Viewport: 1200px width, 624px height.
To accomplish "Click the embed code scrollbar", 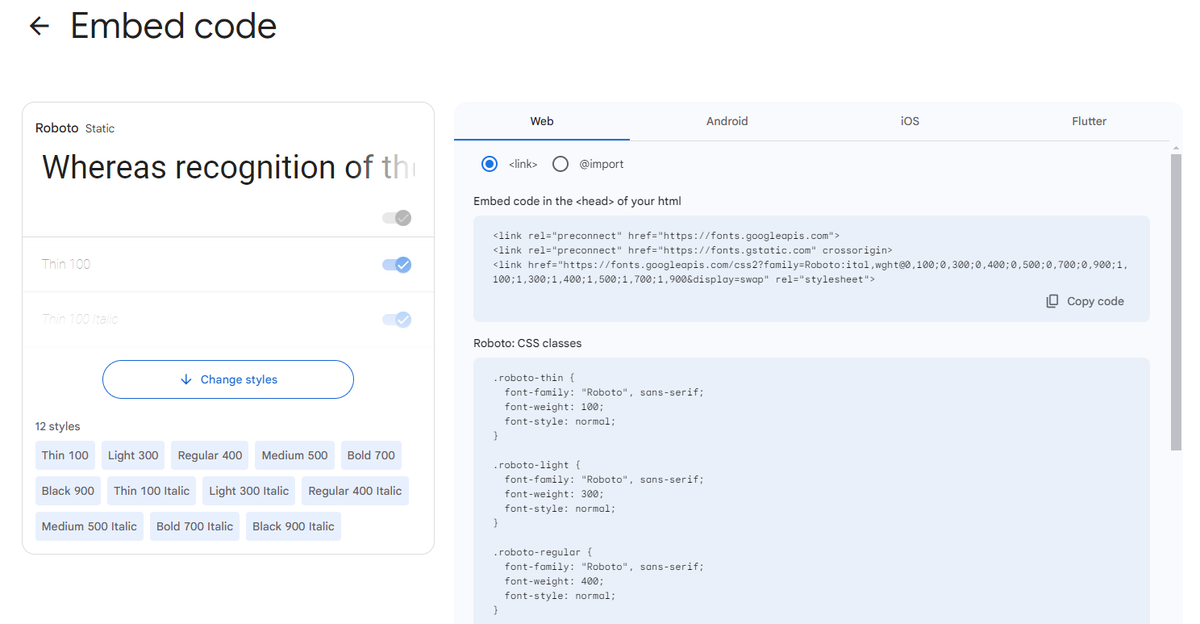I will pyautogui.click(x=1176, y=300).
